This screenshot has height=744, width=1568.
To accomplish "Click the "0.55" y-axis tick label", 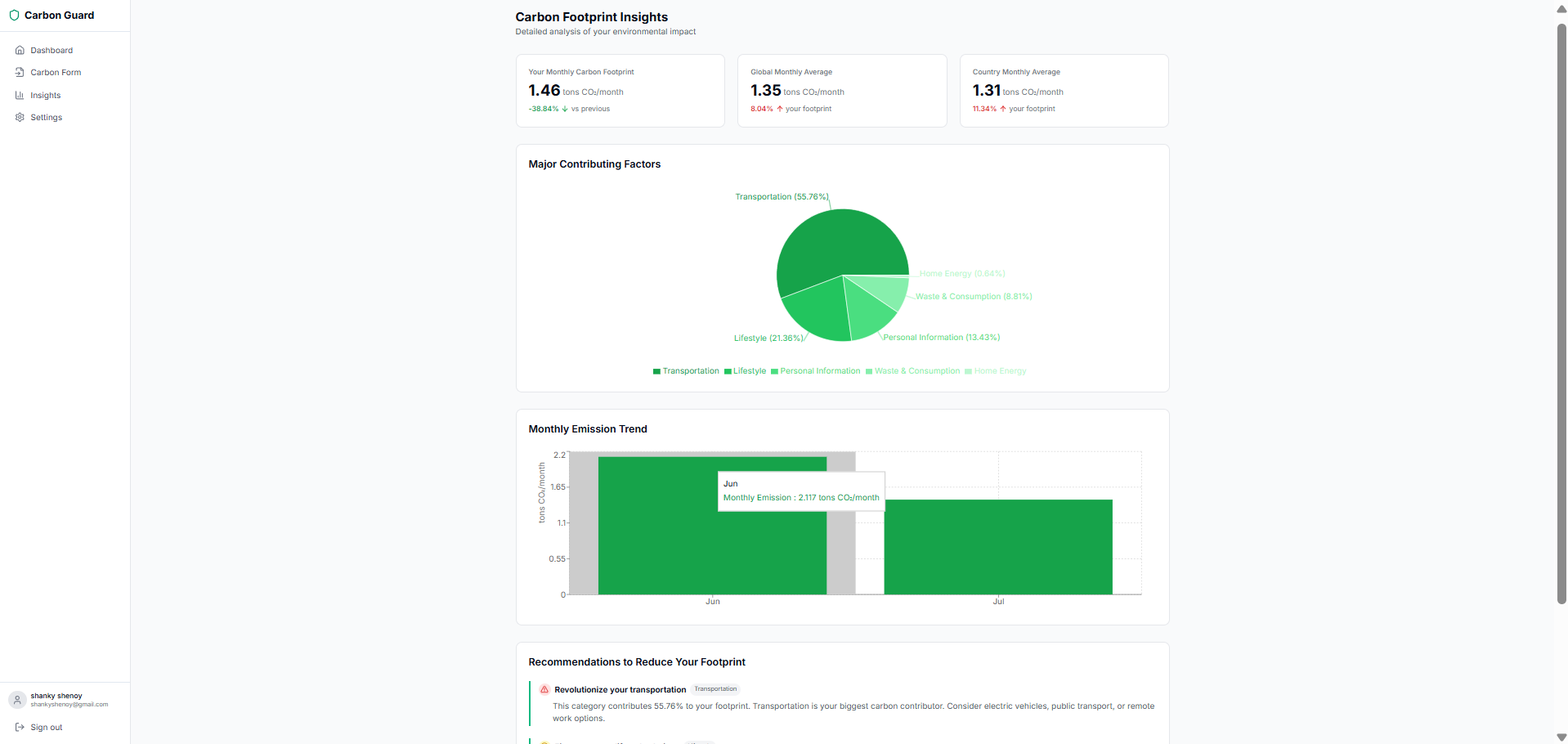I will (557, 559).
